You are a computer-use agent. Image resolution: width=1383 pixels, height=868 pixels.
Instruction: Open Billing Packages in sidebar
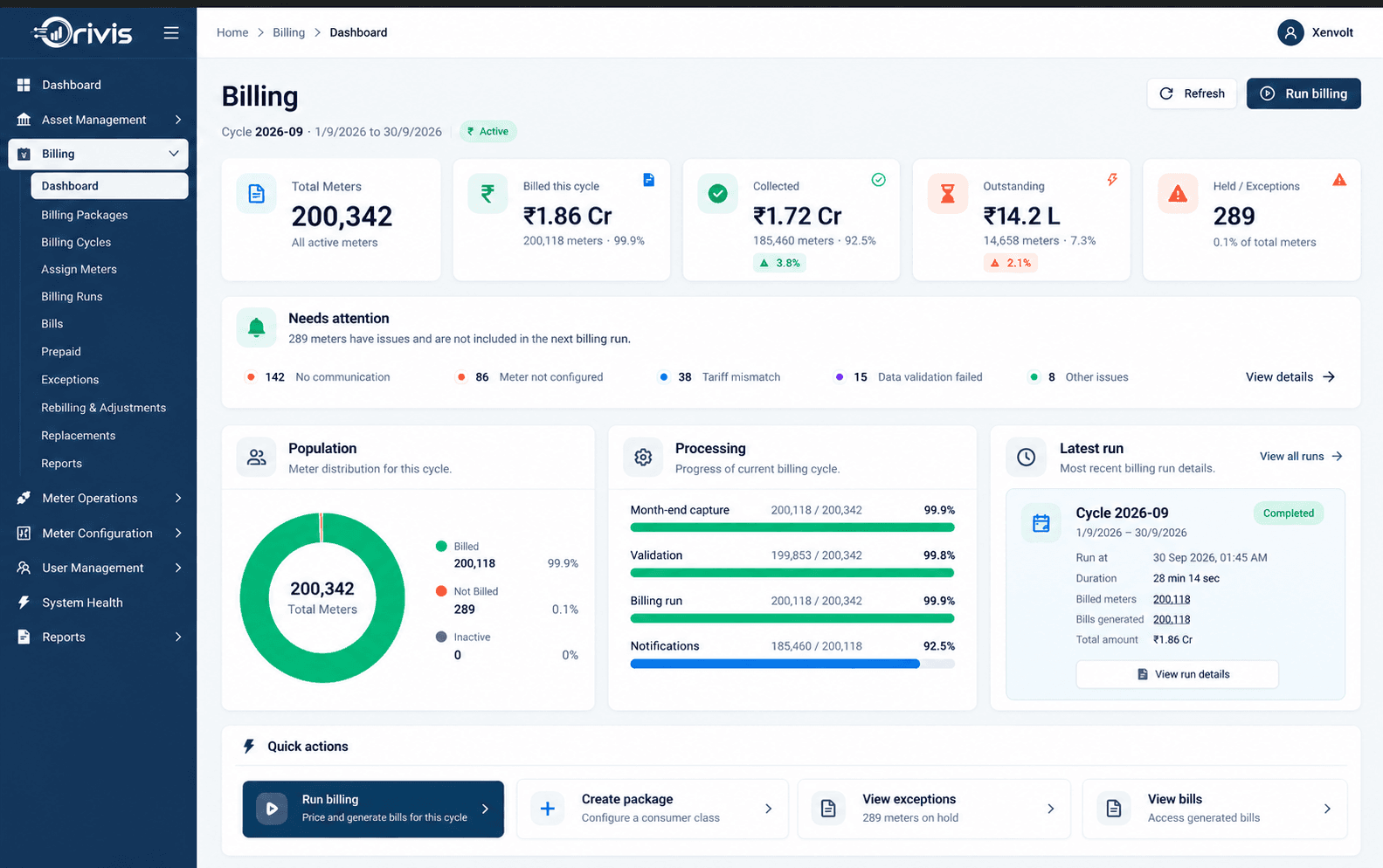click(85, 215)
